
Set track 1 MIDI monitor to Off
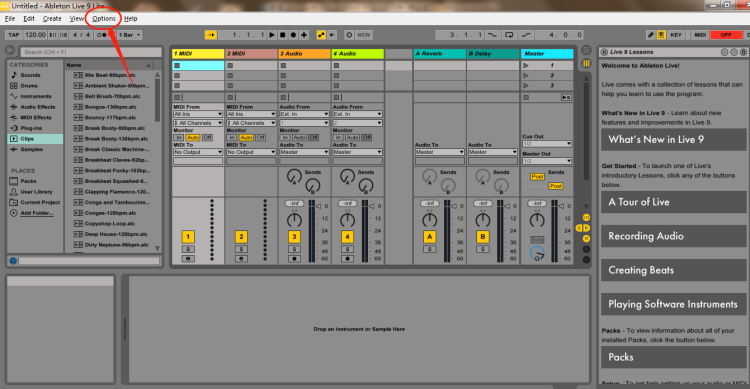(207, 137)
